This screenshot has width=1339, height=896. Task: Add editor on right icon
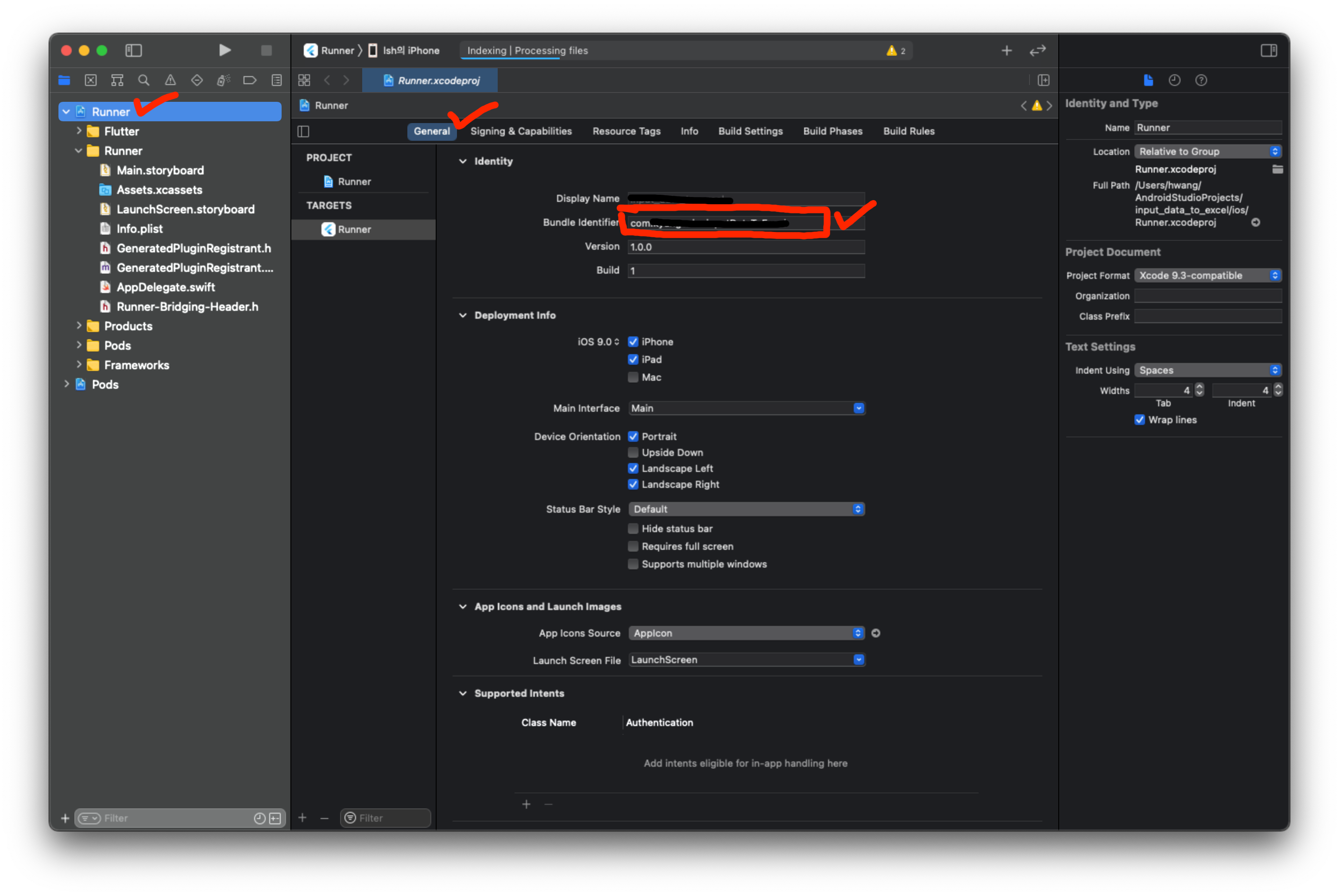point(1043,80)
